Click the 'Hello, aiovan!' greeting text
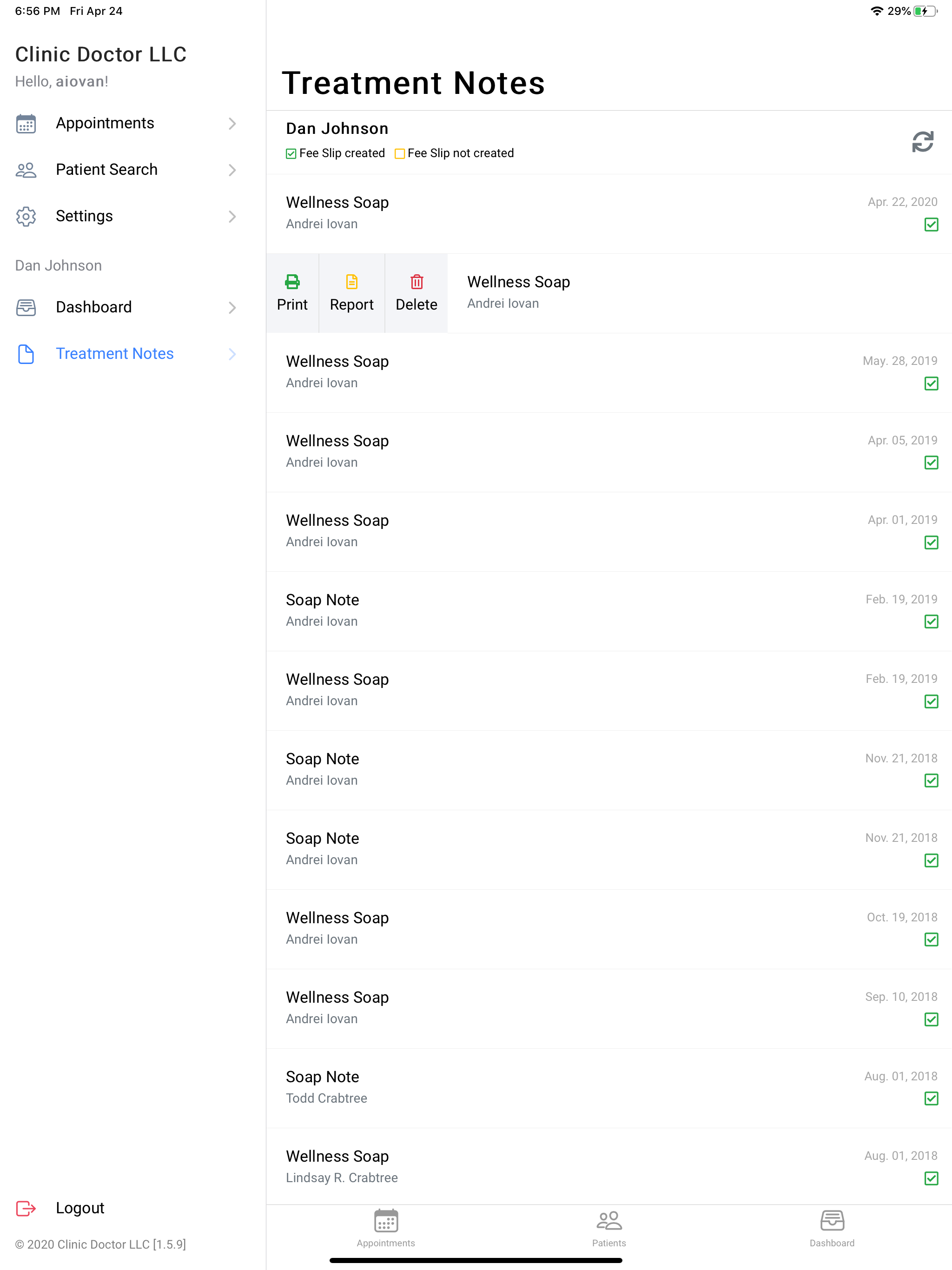This screenshot has width=952, height=1270. tap(61, 81)
